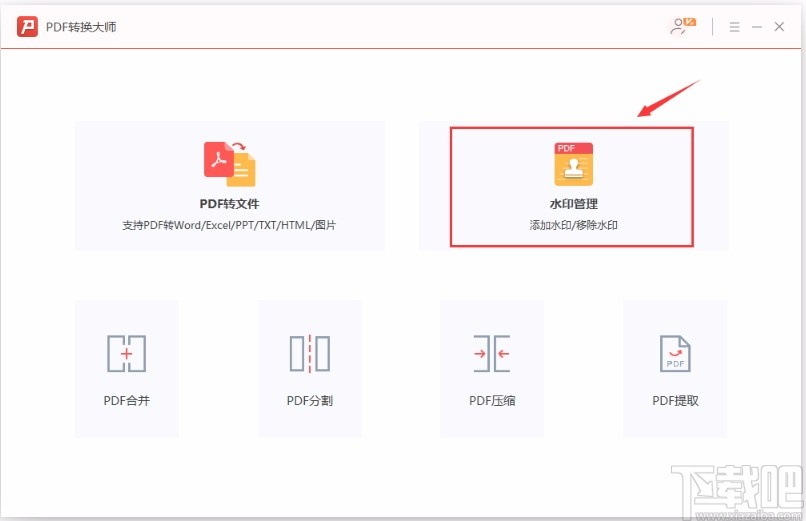The width and height of the screenshot is (806, 521).
Task: Click the PDF转文件 conversion icon
Action: [x=230, y=164]
